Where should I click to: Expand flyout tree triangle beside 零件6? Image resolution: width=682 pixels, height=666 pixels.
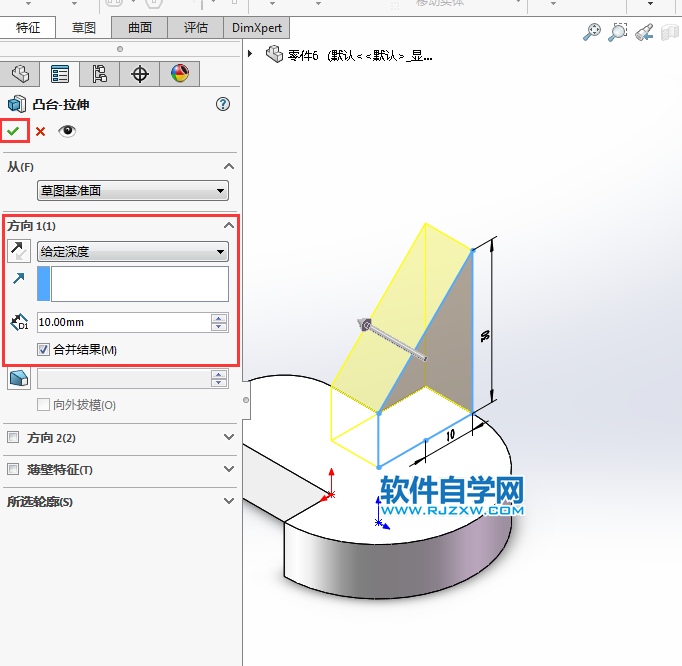[x=250, y=54]
